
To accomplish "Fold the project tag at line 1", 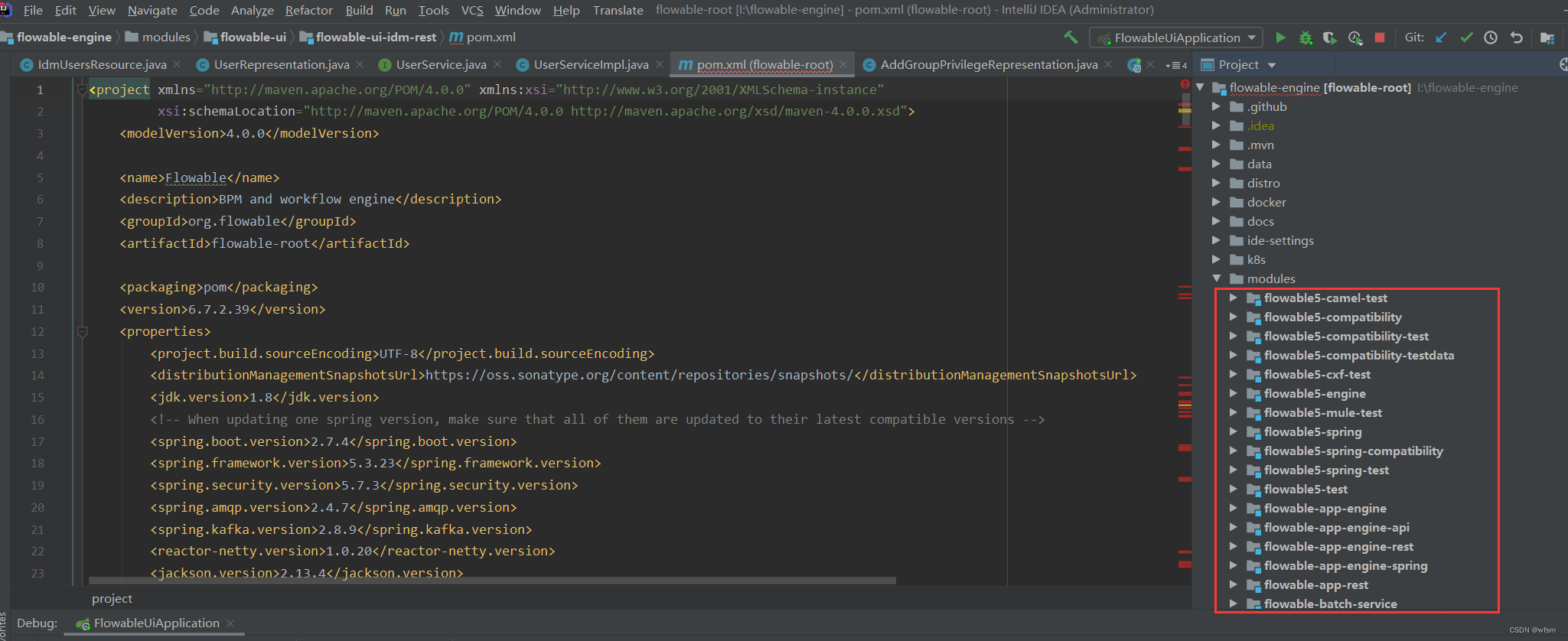I will (x=82, y=89).
